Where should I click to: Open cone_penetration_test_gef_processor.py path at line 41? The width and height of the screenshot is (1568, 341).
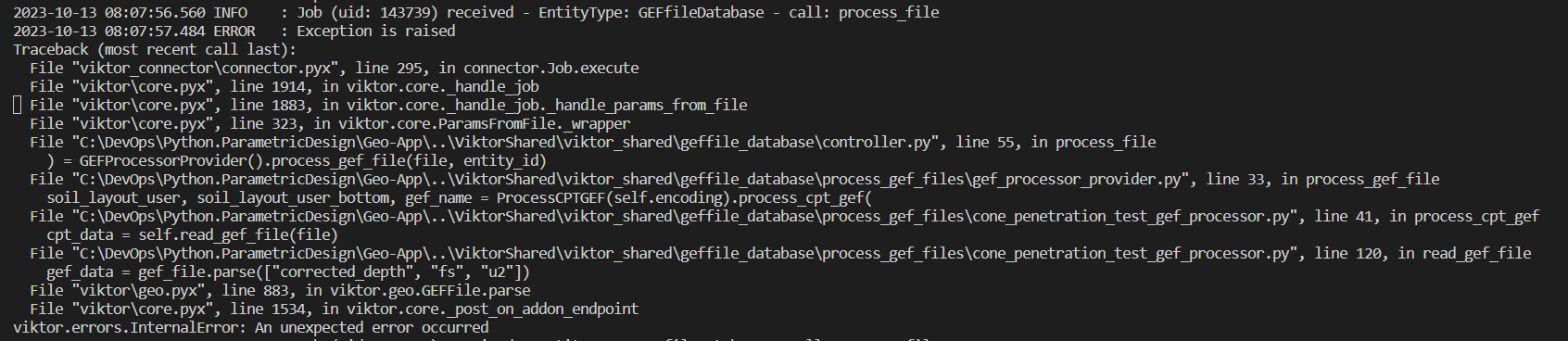coord(684,216)
